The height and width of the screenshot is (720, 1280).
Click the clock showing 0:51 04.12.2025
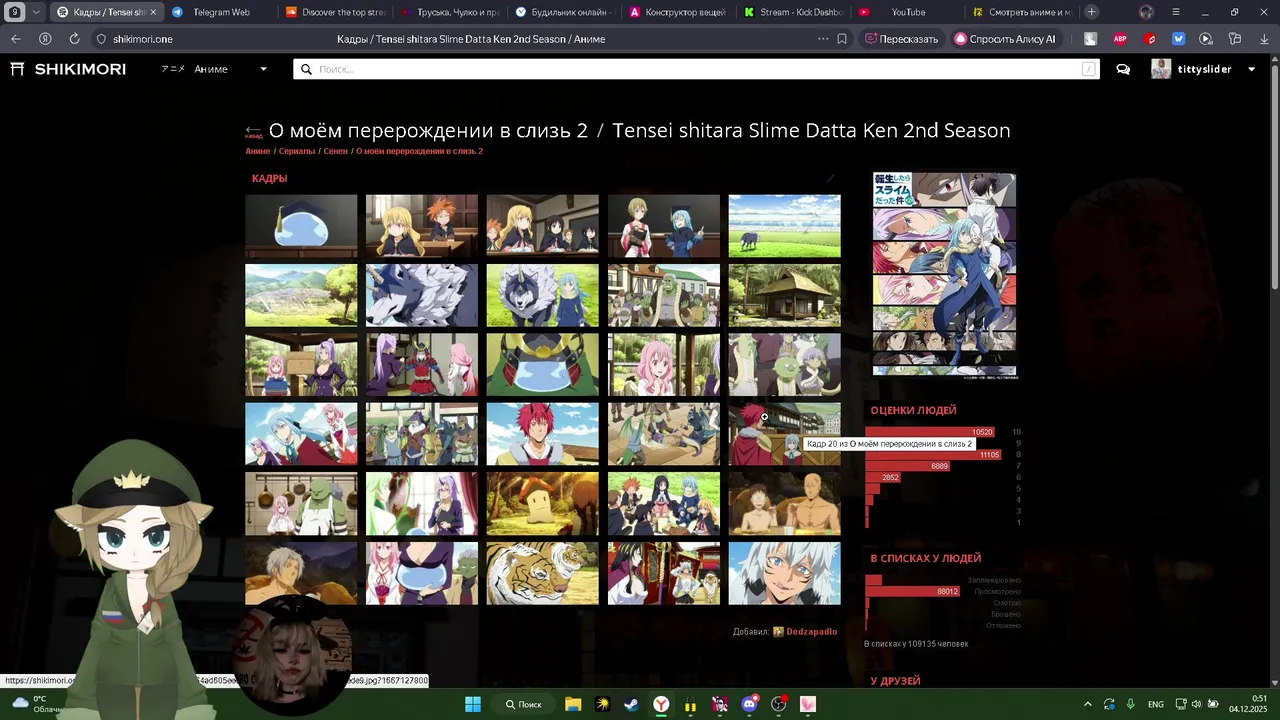[x=1248, y=704]
